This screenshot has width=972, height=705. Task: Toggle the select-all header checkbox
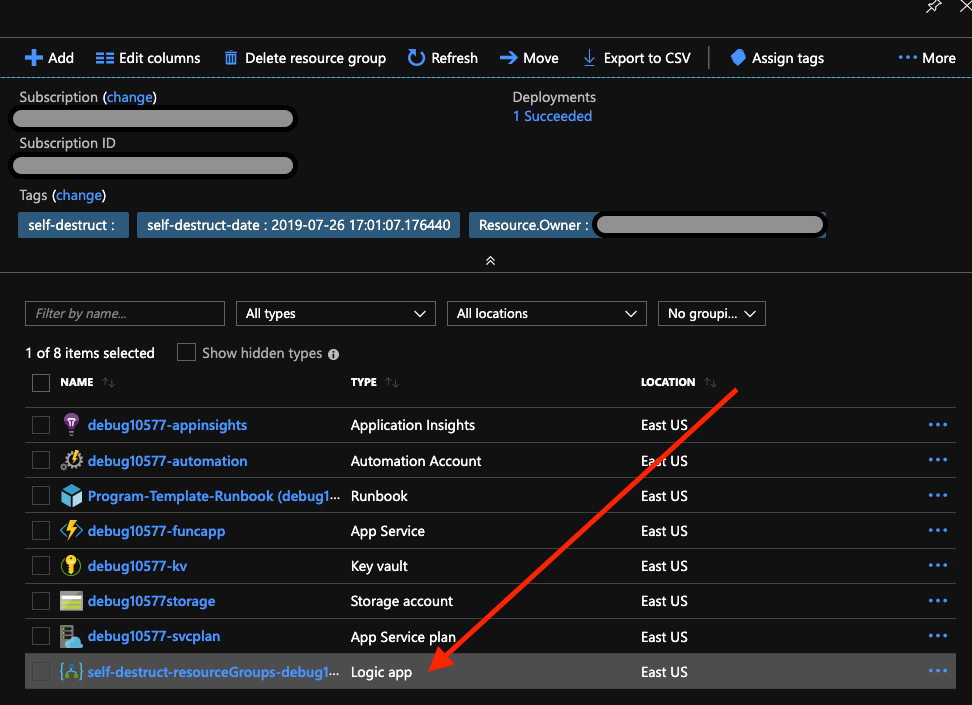click(41, 383)
